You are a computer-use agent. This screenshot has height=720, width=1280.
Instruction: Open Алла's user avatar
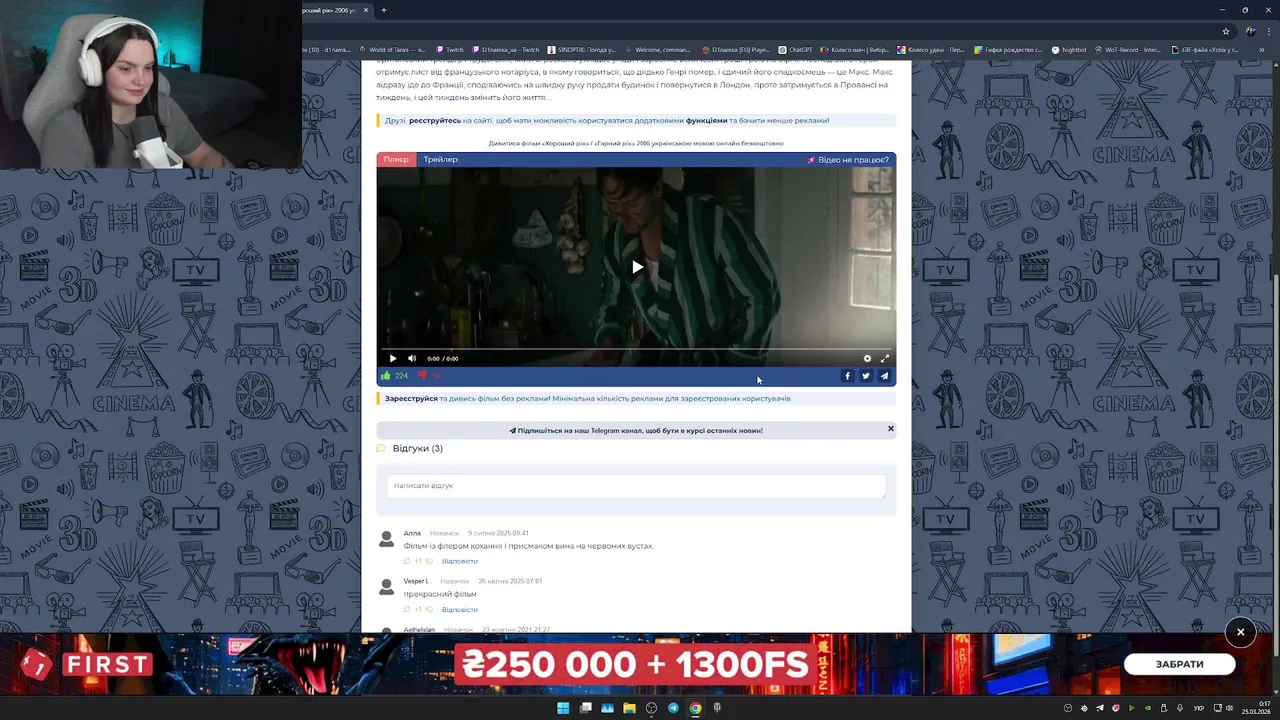pos(386,540)
